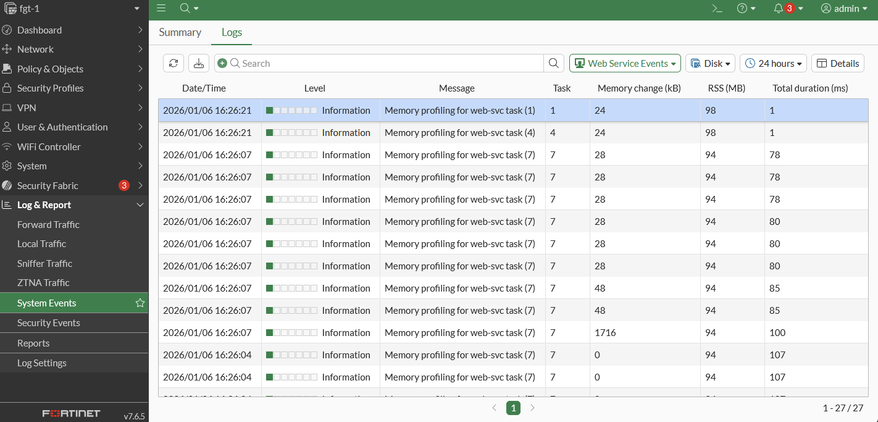Screen dimensions: 878x422
Task: Open the CLI console icon
Action: click(717, 9)
